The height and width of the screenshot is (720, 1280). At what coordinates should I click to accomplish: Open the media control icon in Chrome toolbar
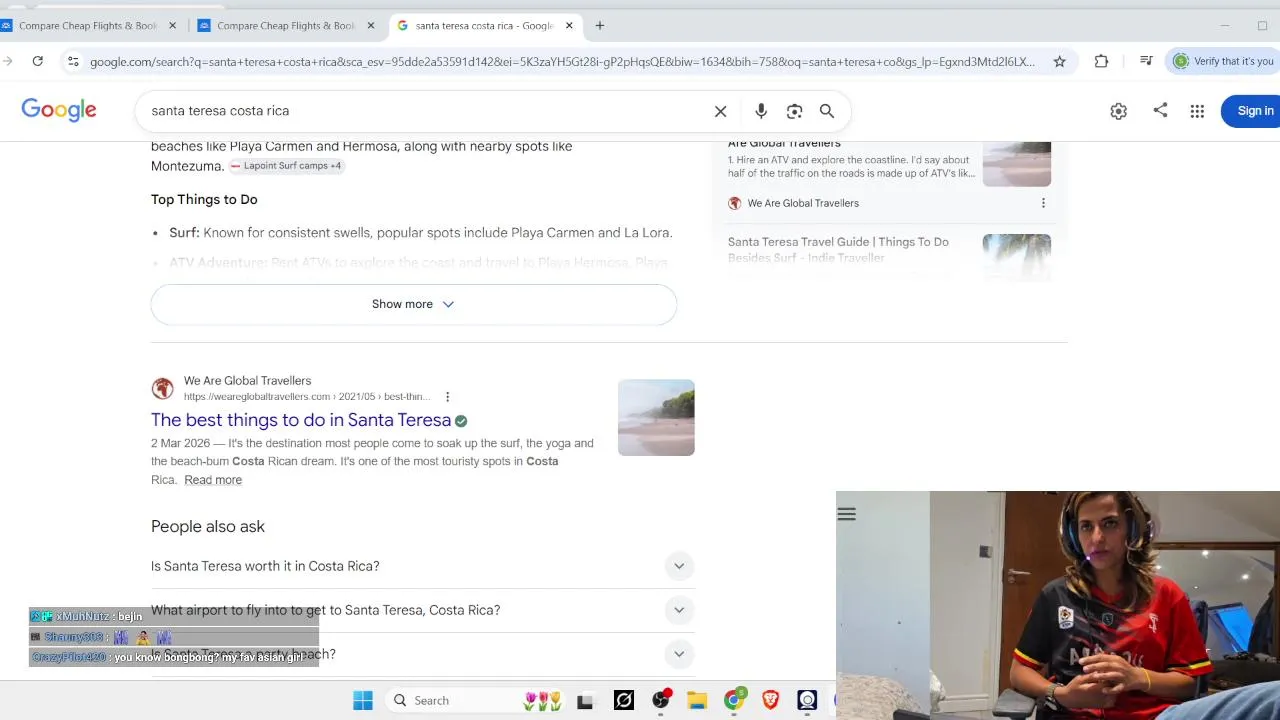pyautogui.click(x=1146, y=61)
